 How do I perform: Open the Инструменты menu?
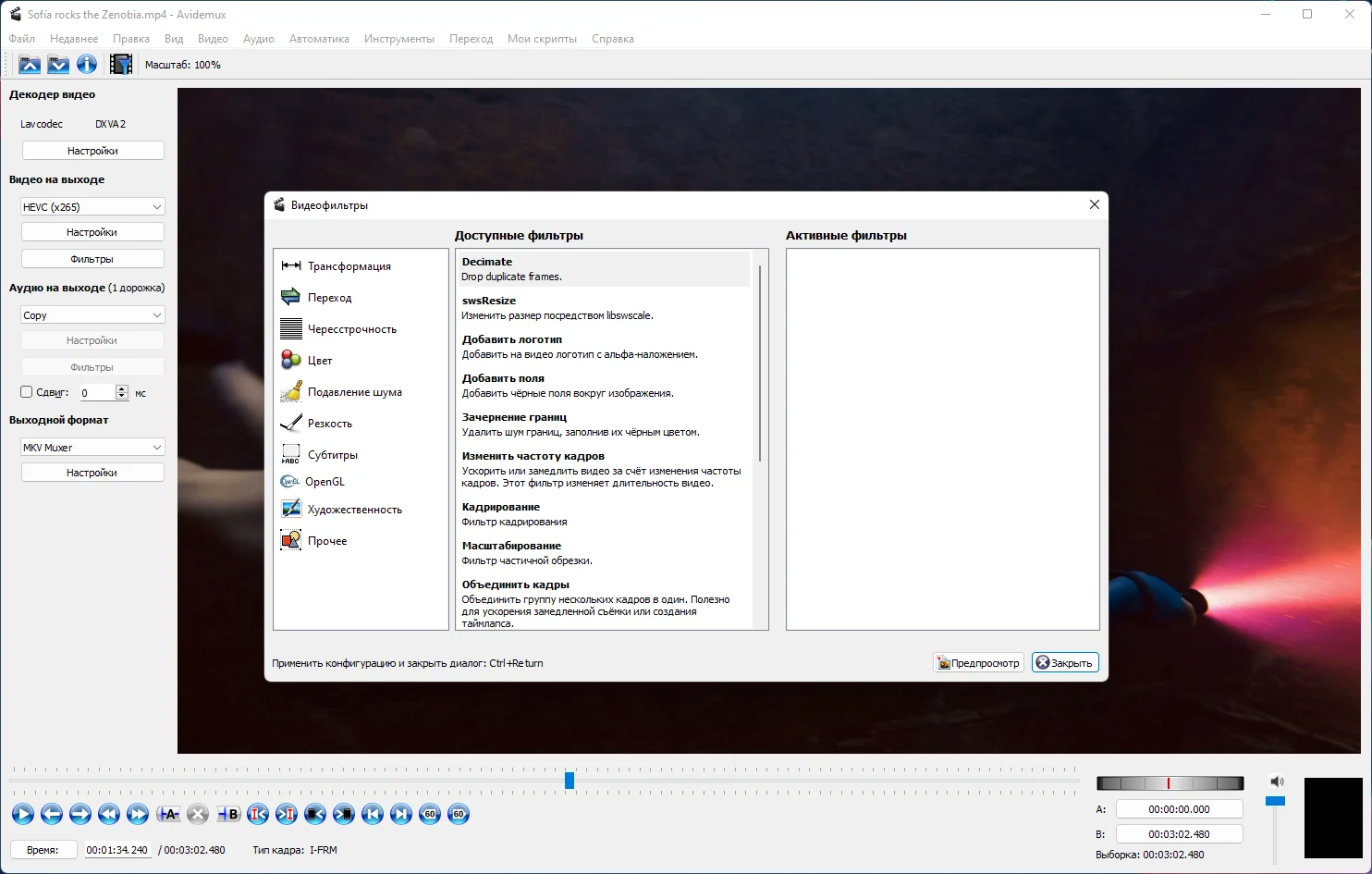pos(399,39)
